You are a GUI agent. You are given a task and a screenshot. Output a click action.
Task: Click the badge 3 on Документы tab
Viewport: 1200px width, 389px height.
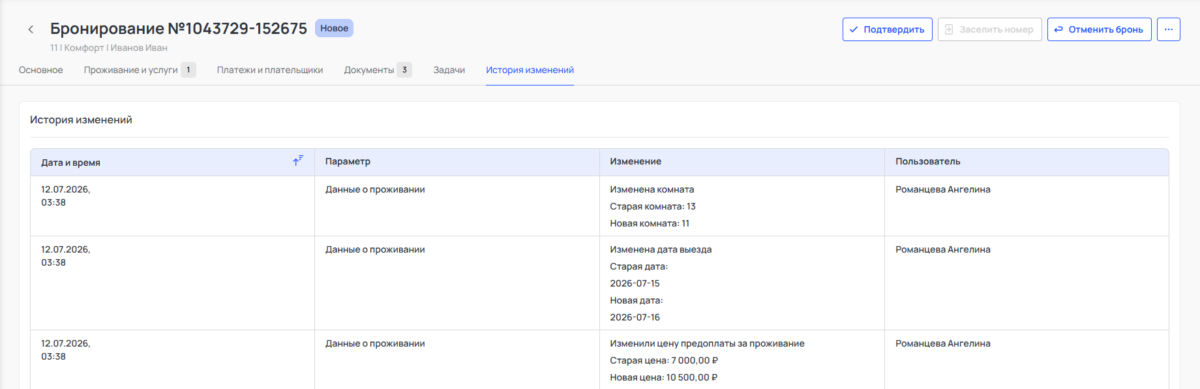(404, 70)
